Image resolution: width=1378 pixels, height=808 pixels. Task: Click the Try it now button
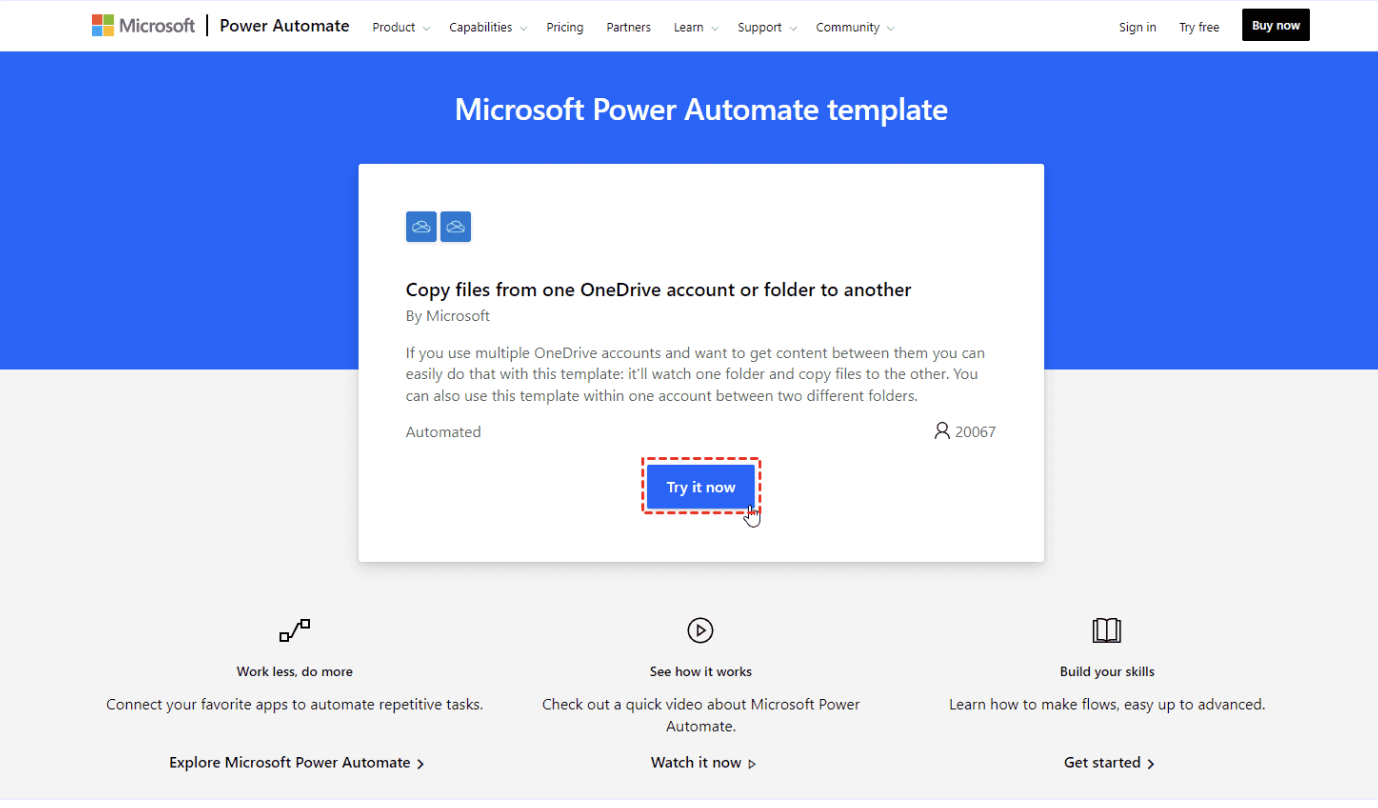701,487
